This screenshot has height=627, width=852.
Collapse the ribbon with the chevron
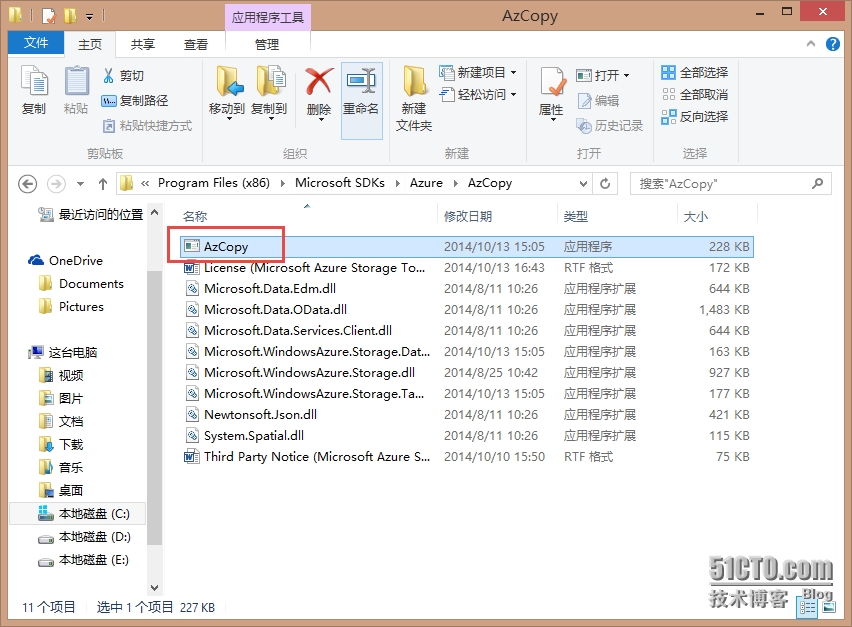[x=811, y=43]
